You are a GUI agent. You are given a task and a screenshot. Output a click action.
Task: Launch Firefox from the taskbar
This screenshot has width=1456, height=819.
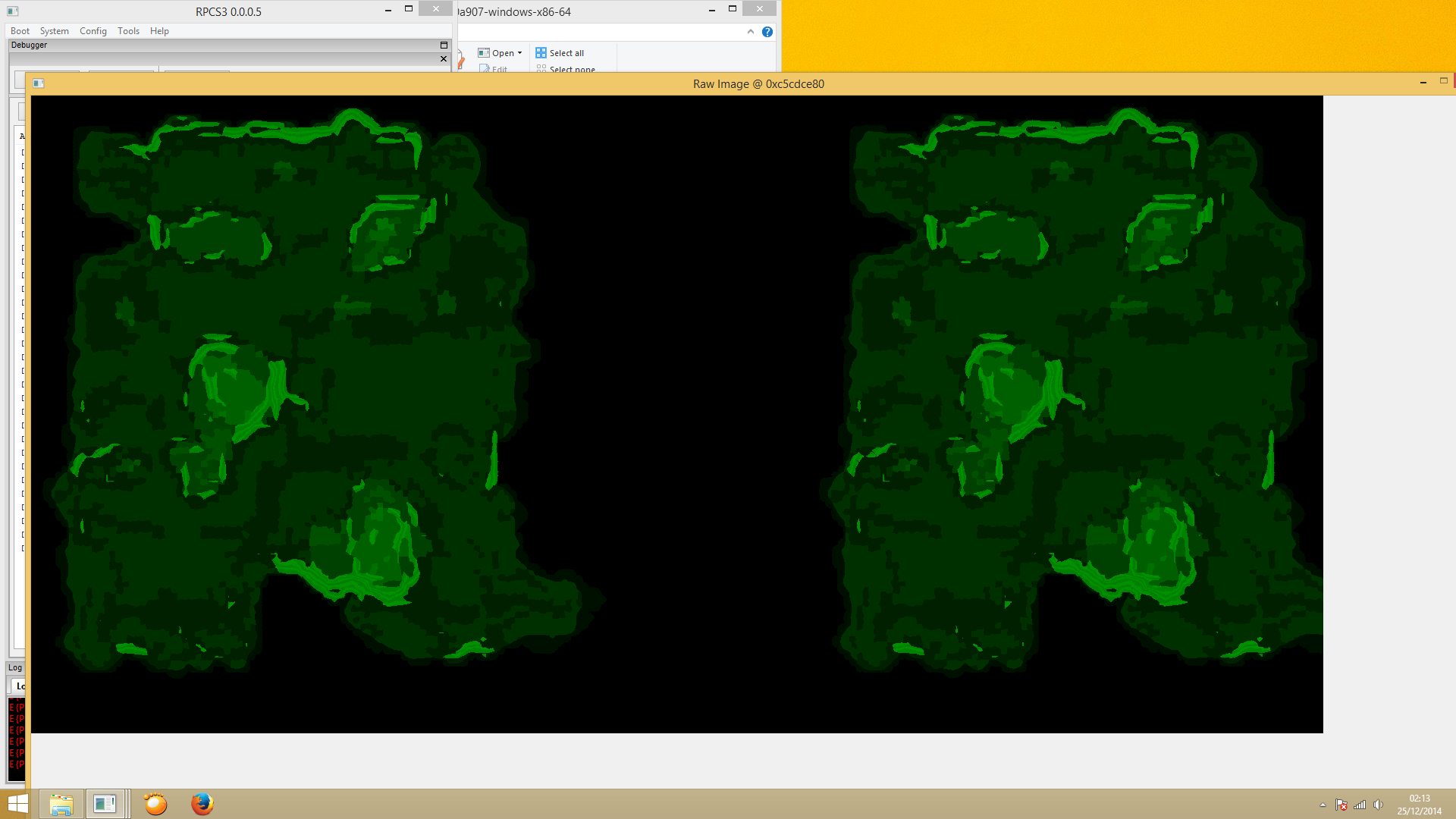click(x=202, y=804)
